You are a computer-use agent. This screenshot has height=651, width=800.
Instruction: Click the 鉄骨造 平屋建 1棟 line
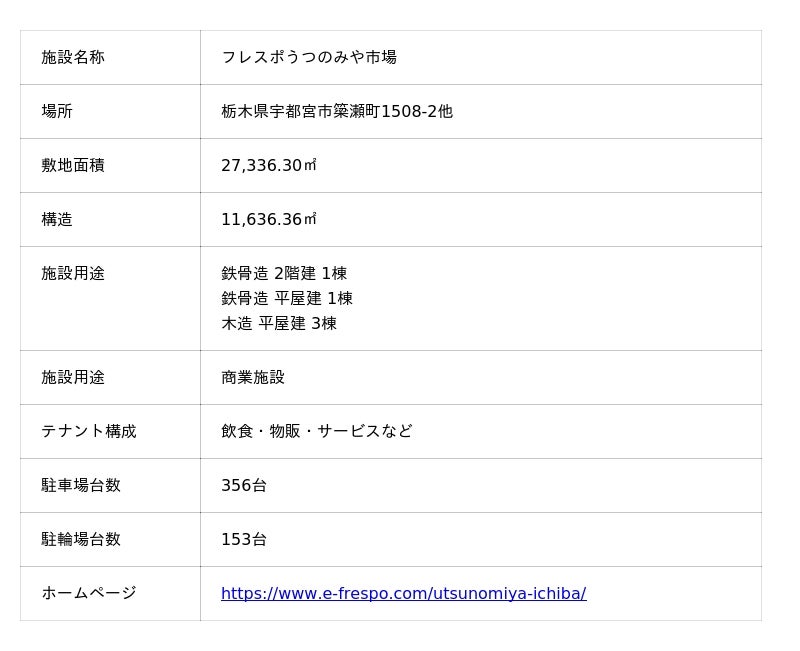[x=287, y=298]
